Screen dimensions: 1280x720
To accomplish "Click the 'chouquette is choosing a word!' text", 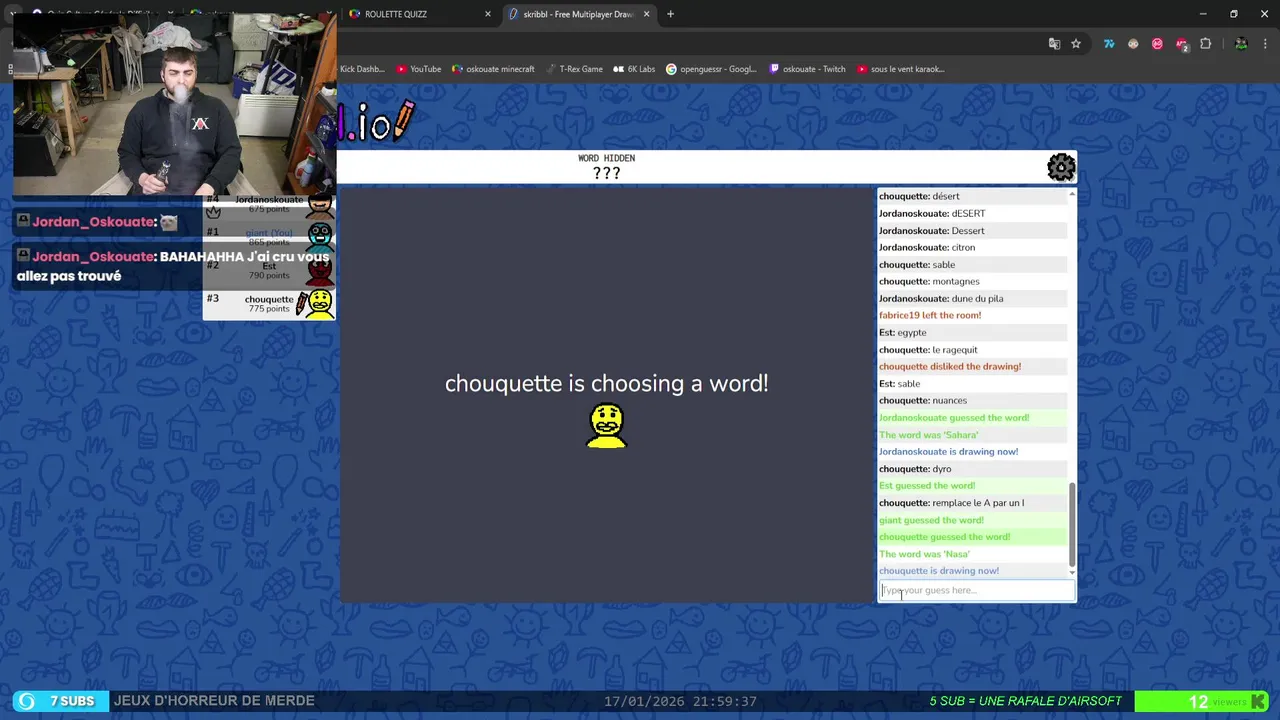I will coord(606,384).
